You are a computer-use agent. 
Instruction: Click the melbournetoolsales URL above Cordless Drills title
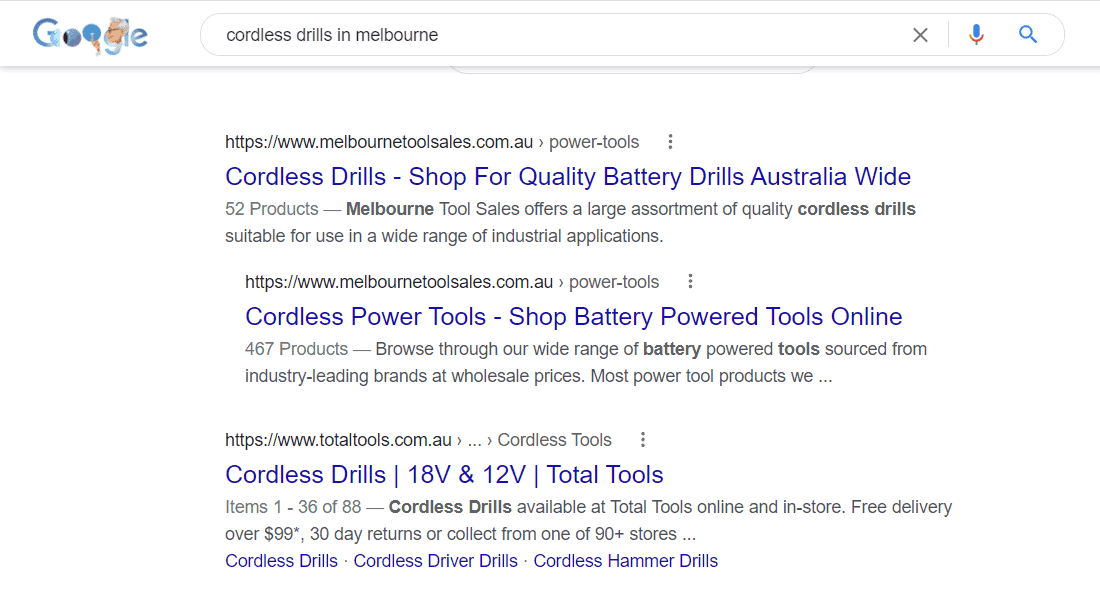click(x=379, y=142)
